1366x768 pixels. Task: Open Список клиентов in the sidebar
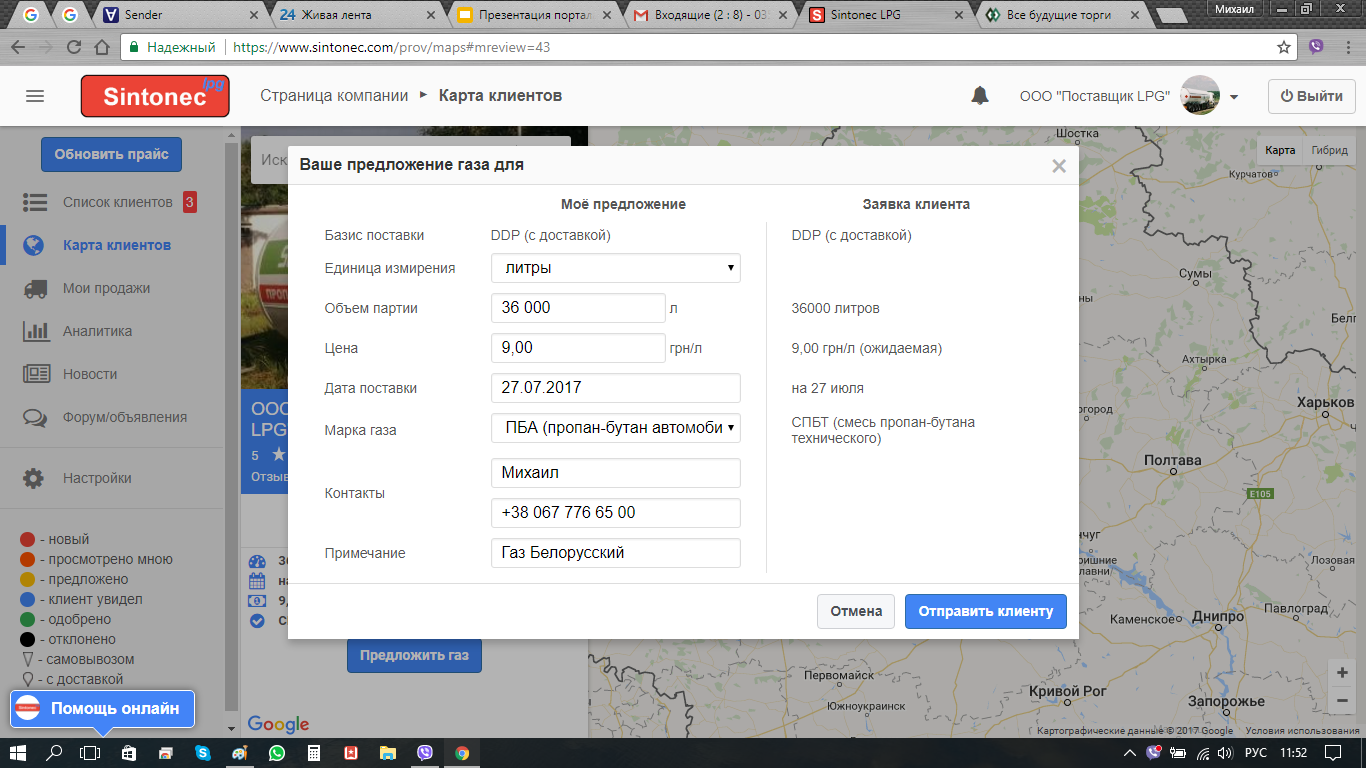click(117, 202)
